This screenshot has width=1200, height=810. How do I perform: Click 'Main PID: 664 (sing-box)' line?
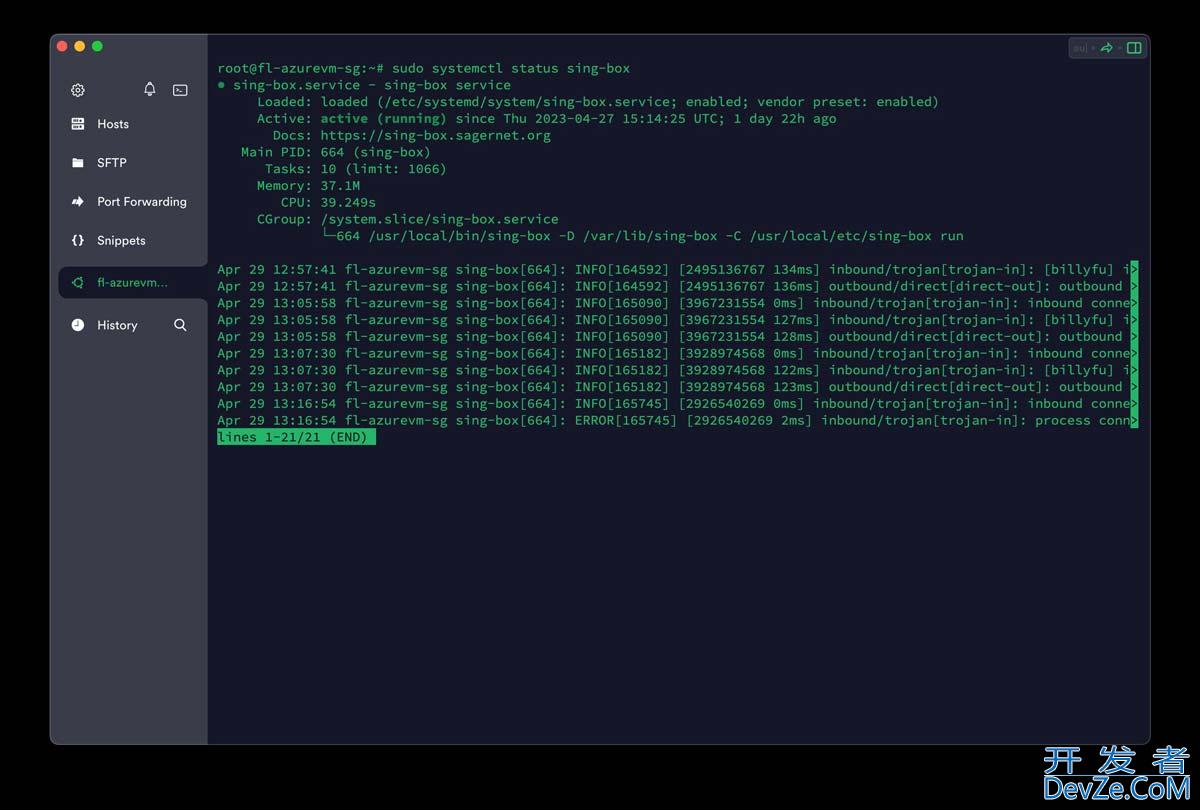(x=336, y=152)
